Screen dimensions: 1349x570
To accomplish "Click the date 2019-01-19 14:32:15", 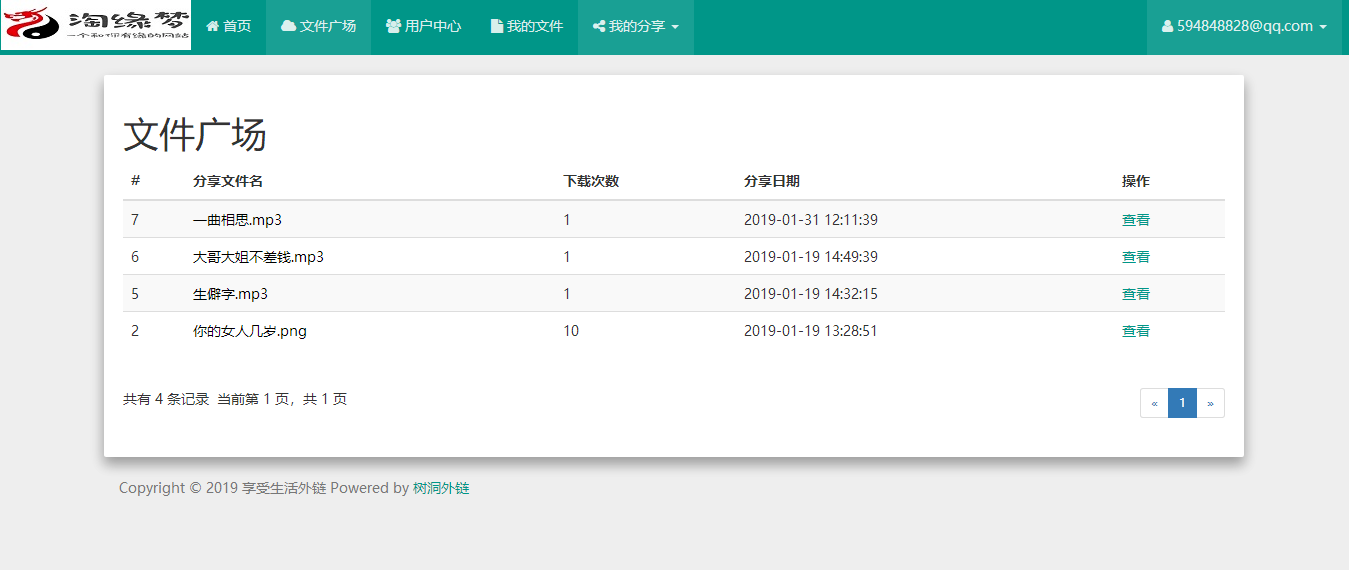I will point(811,294).
